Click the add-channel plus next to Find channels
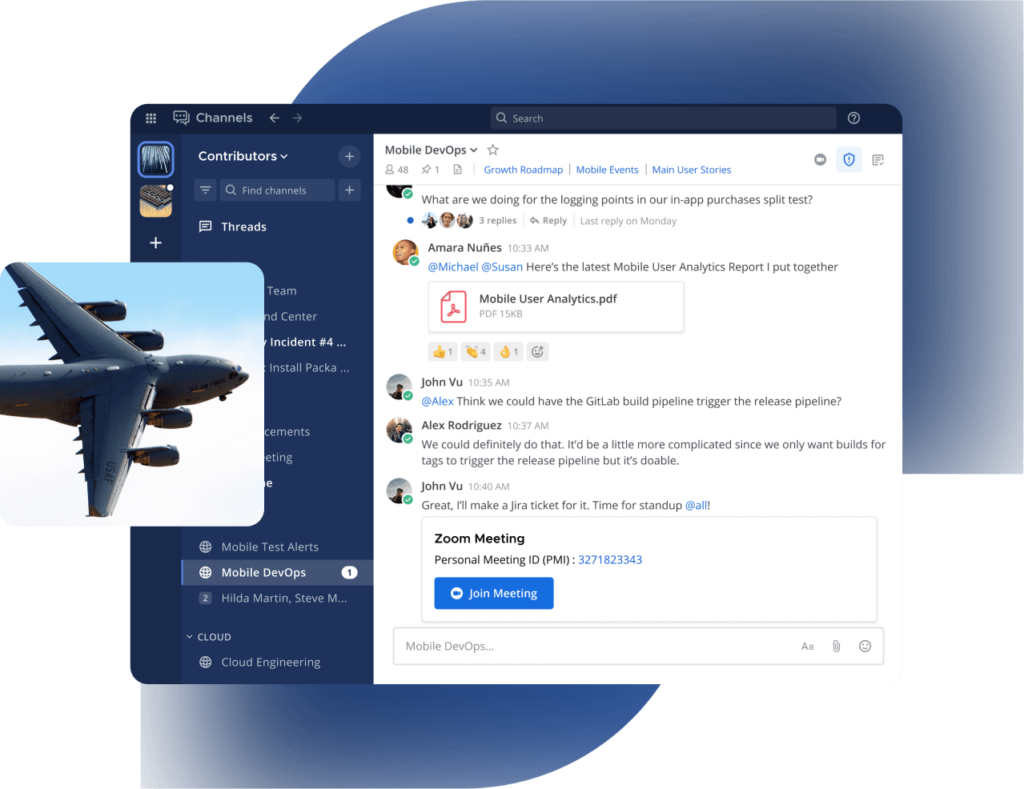 pyautogui.click(x=348, y=189)
